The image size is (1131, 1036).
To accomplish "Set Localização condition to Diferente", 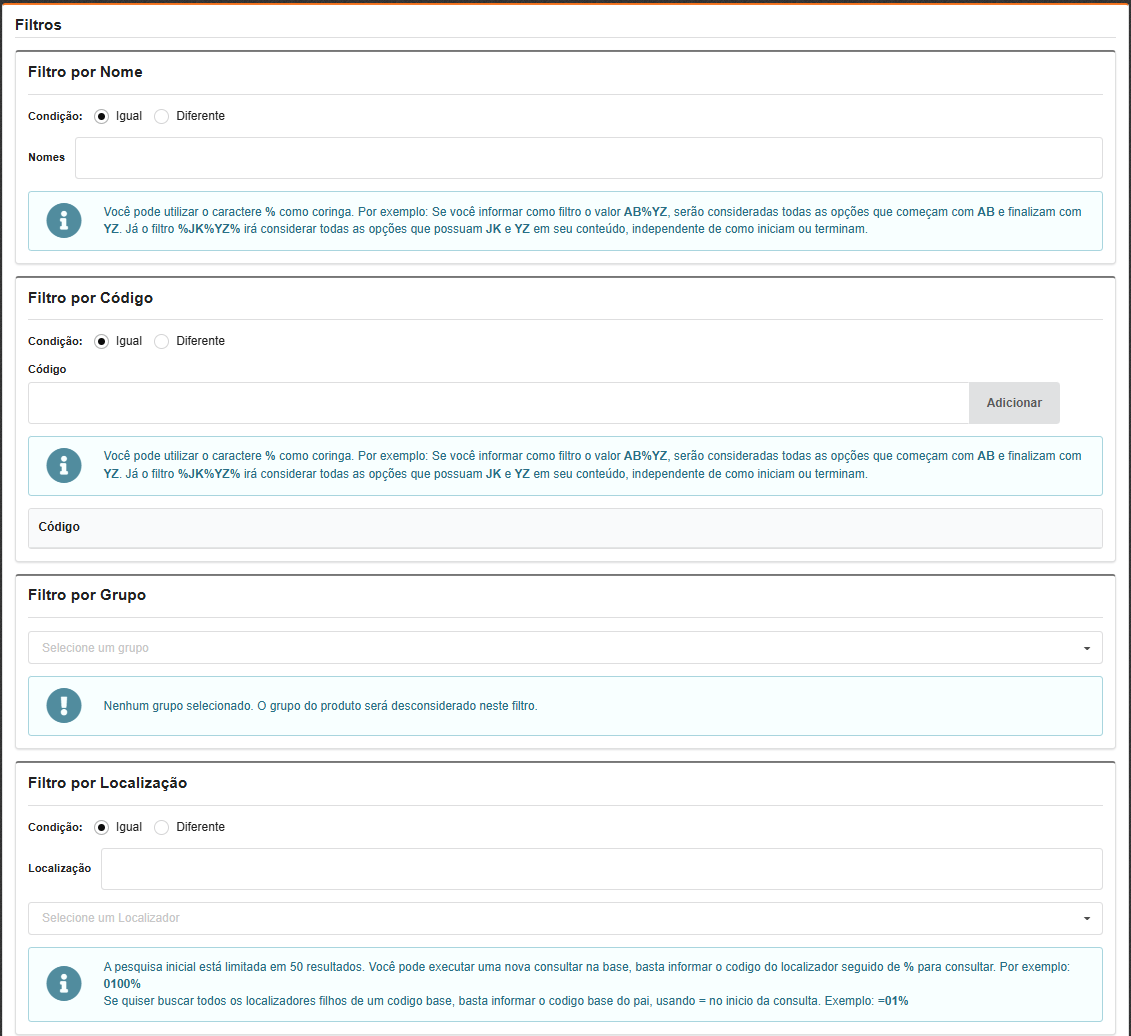I will tap(162, 827).
